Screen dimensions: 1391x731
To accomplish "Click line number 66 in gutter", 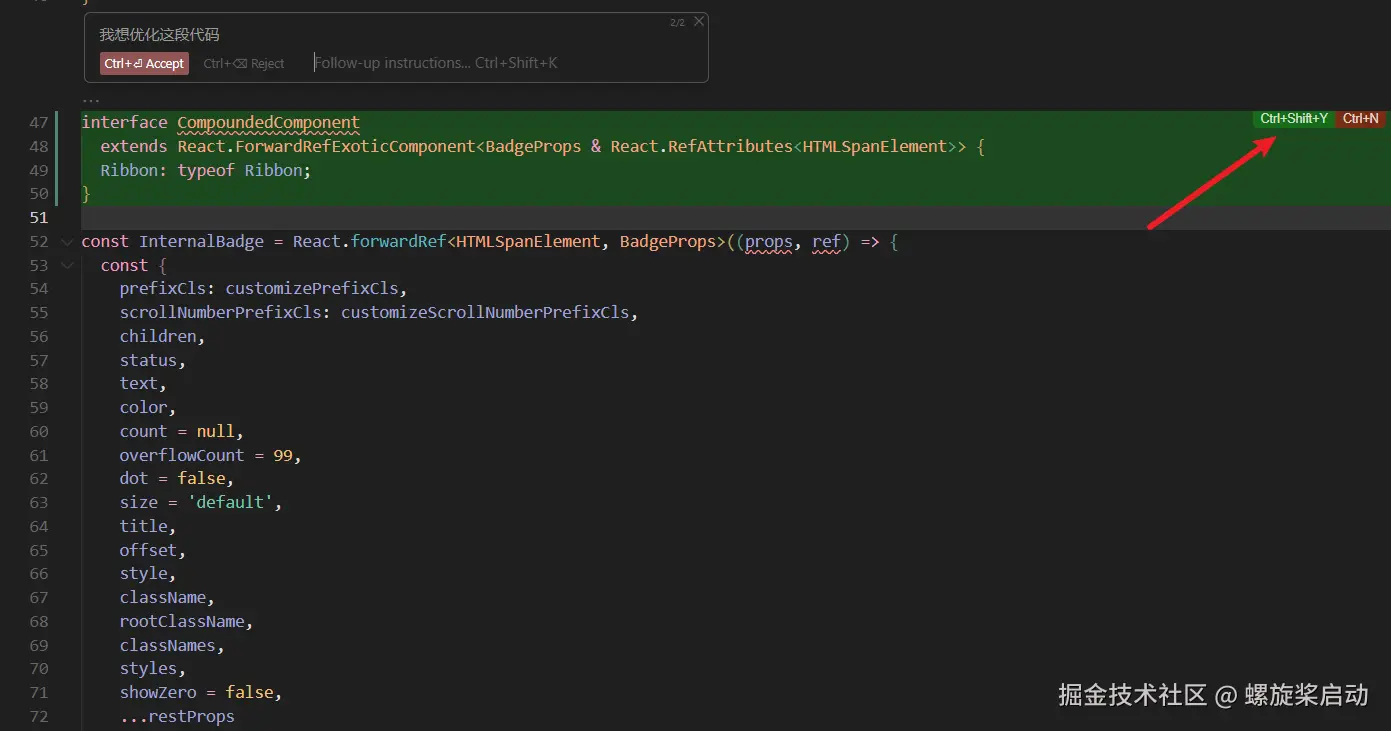I will click(39, 574).
